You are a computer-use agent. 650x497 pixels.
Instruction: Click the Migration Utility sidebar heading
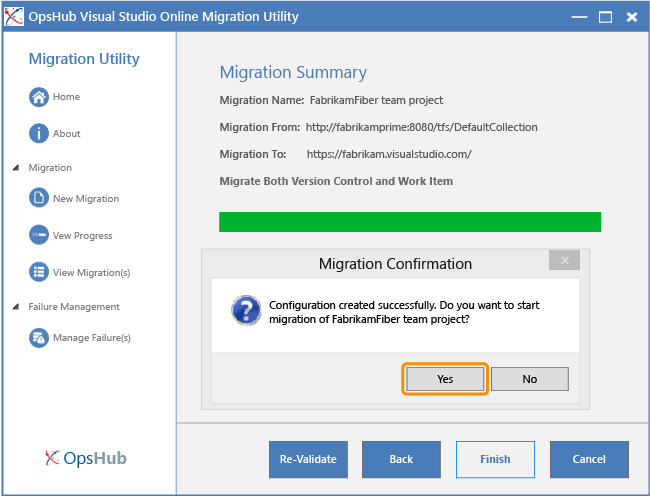click(84, 59)
